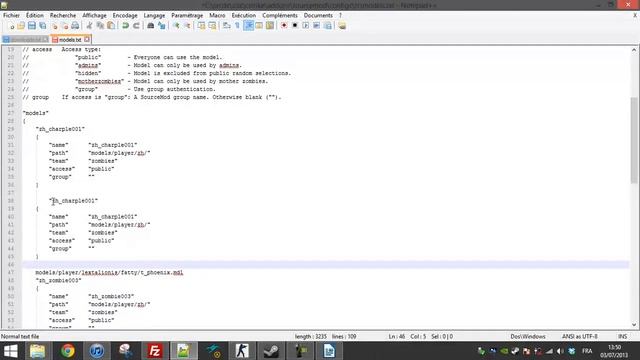Stop macro recording with black square icon

point(295,26)
